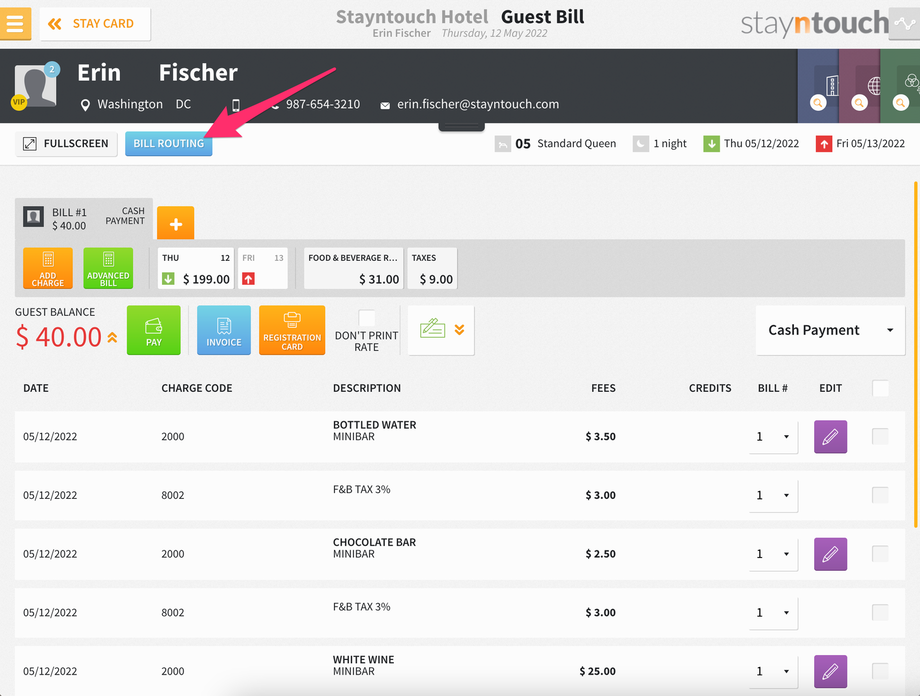This screenshot has width=920, height=696.
Task: Click the VIP badge on avatar
Action: point(19,102)
